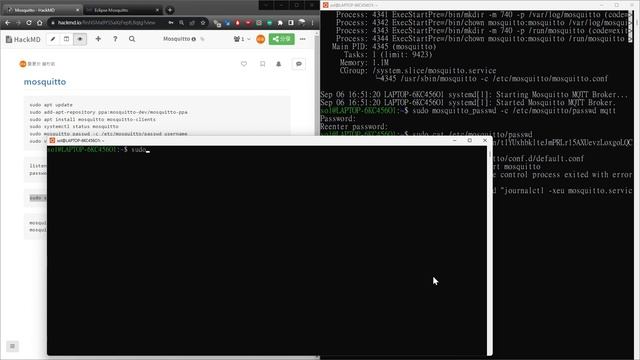The height and width of the screenshot is (360, 640).
Task: Open the green round extension icon
Action: (x=269, y=23)
